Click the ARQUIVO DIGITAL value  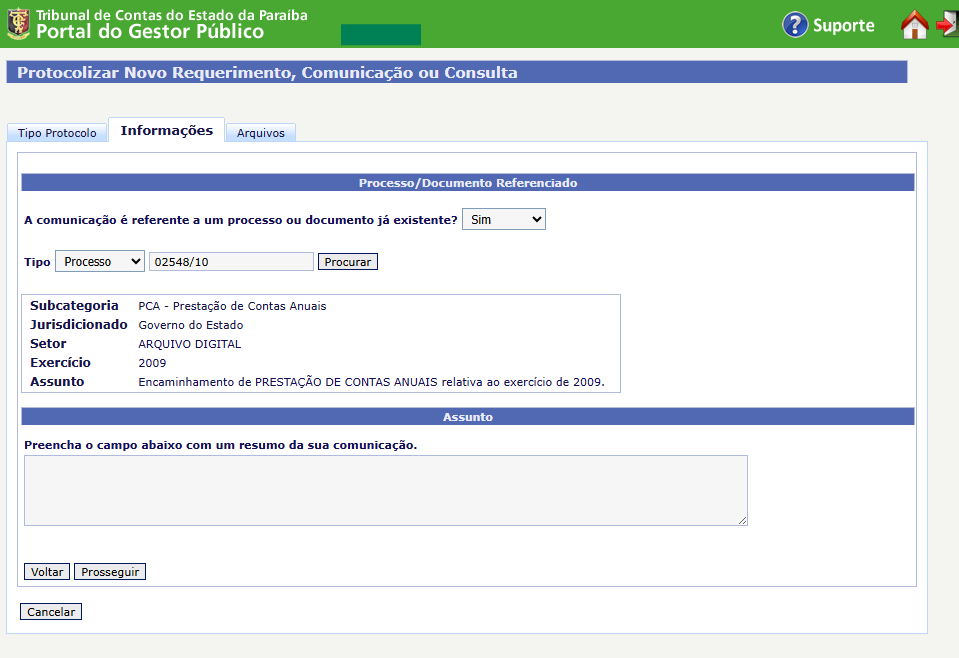pos(190,344)
